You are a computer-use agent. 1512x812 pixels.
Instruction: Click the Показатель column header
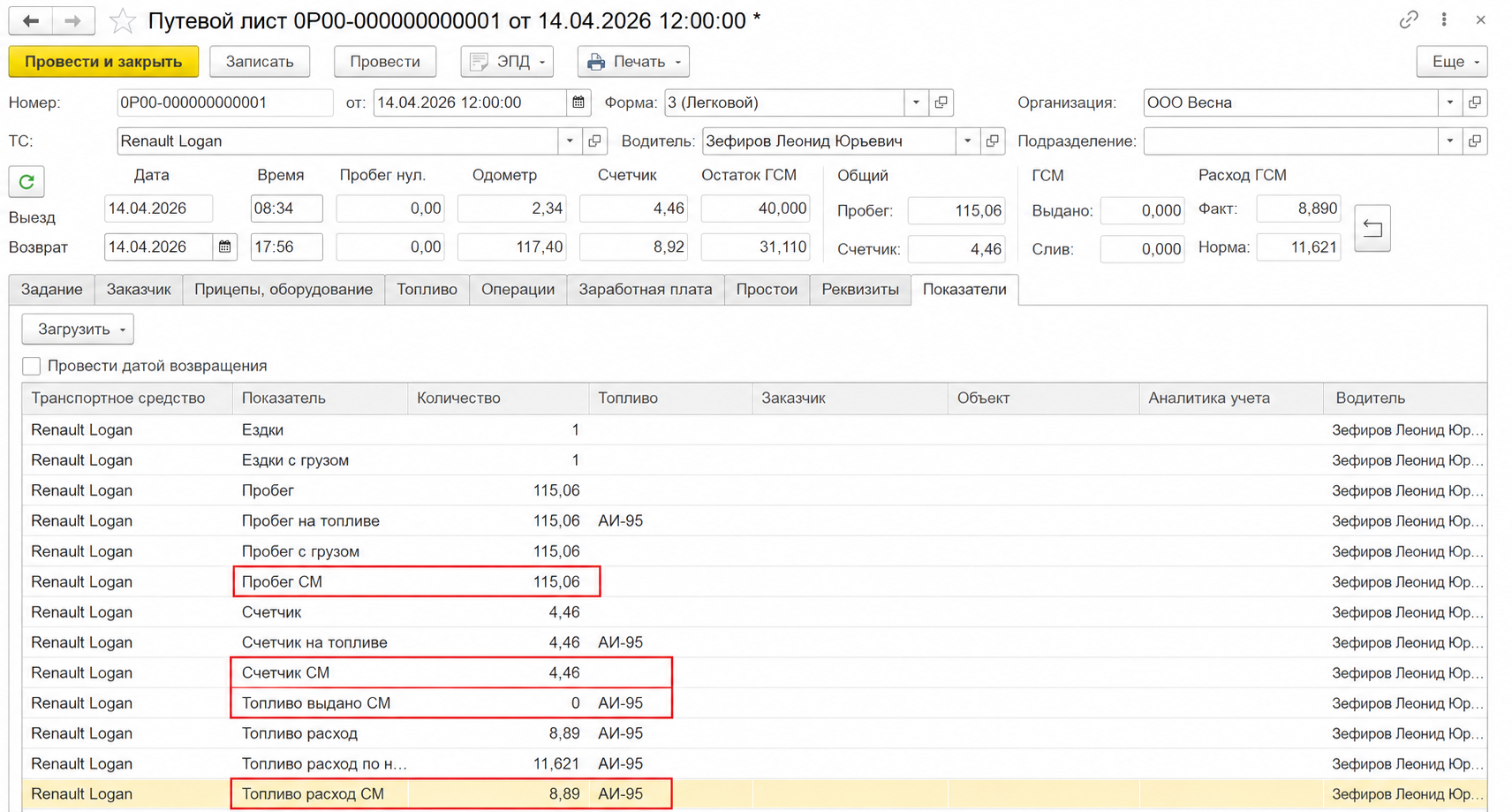[320, 398]
